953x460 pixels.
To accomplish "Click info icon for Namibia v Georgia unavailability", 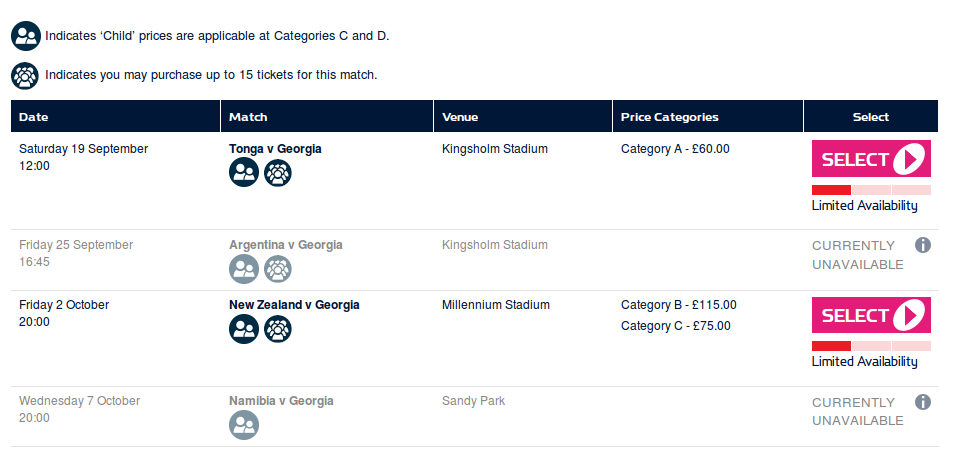I will 923,402.
